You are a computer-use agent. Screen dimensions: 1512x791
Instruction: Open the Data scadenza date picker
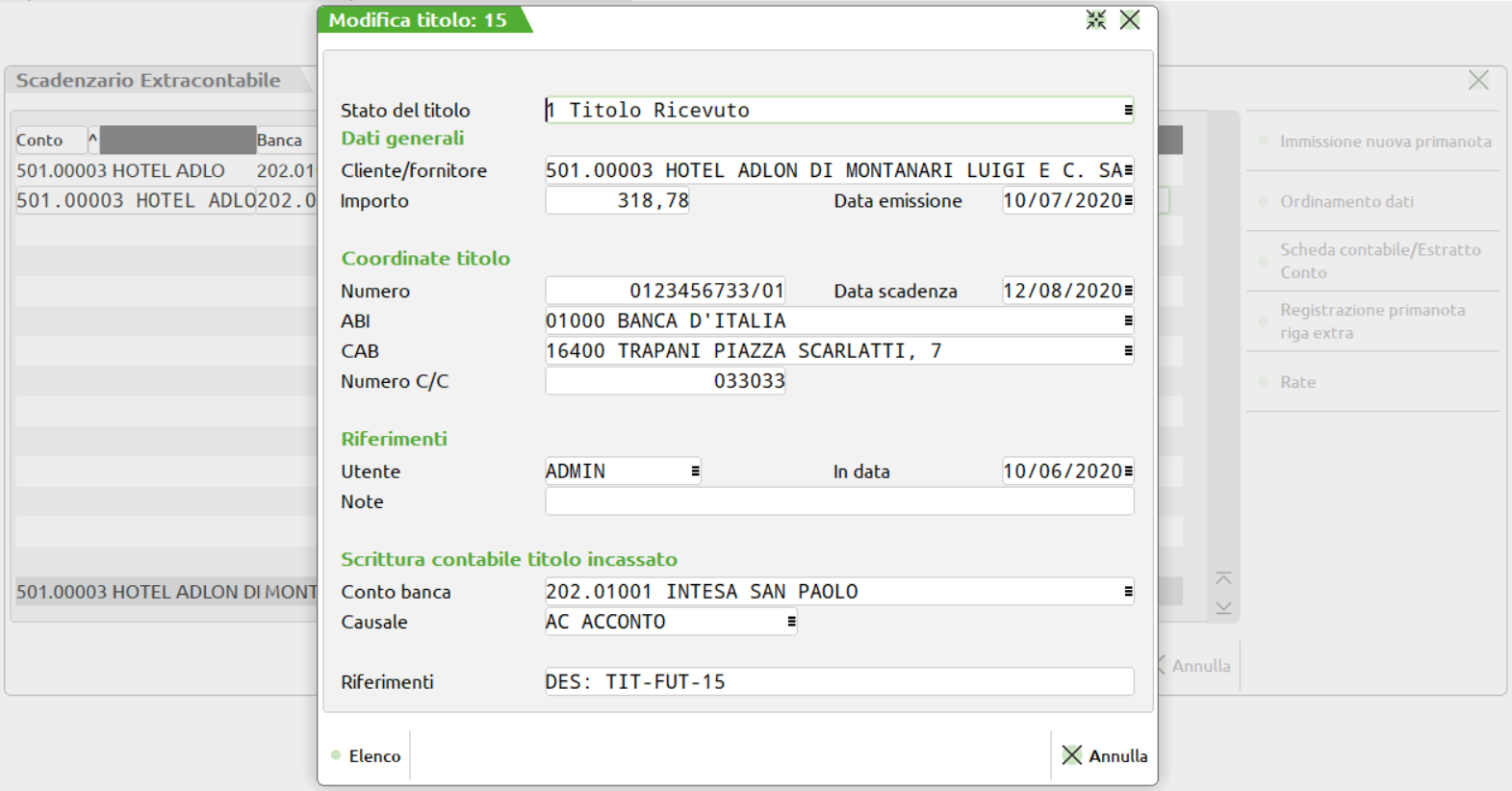click(1128, 292)
